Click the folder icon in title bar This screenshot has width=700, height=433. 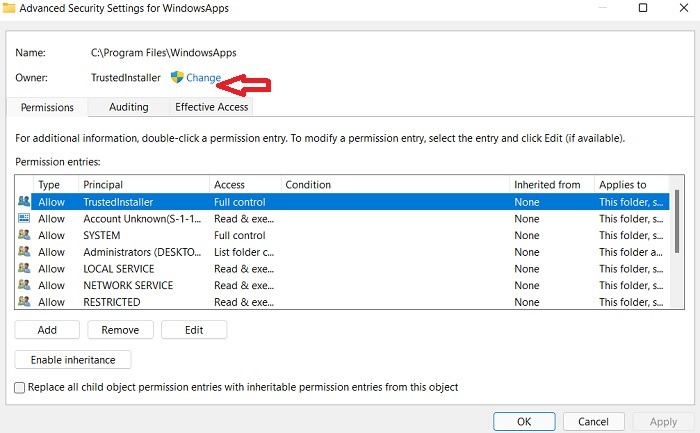pyautogui.click(x=9, y=8)
